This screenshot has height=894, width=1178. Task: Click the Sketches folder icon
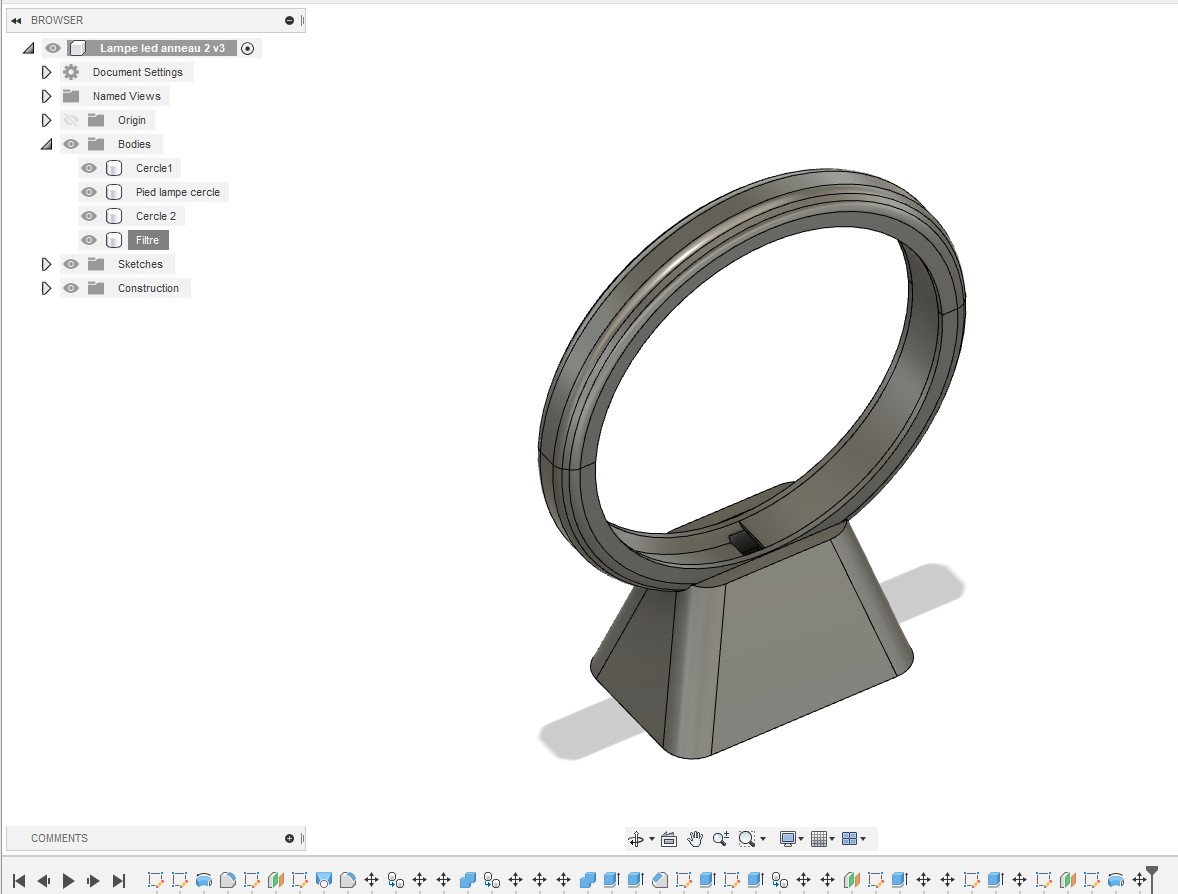tap(95, 264)
